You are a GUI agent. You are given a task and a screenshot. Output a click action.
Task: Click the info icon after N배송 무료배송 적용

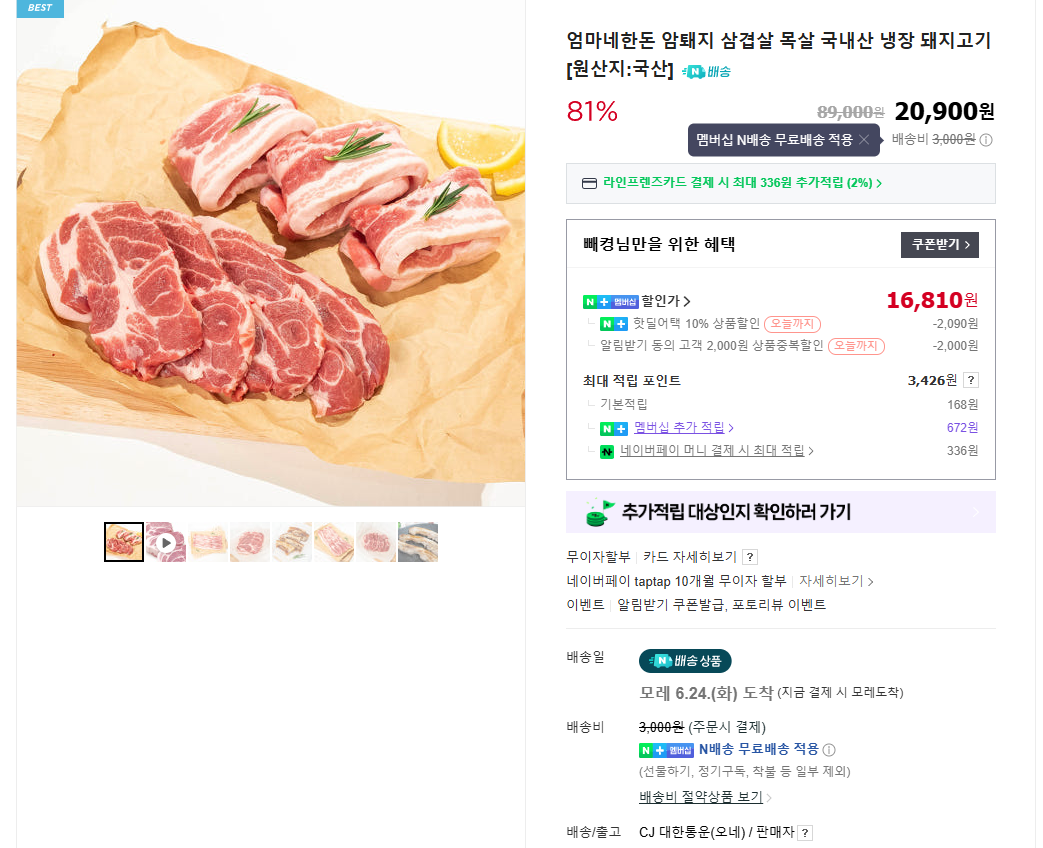(x=829, y=750)
